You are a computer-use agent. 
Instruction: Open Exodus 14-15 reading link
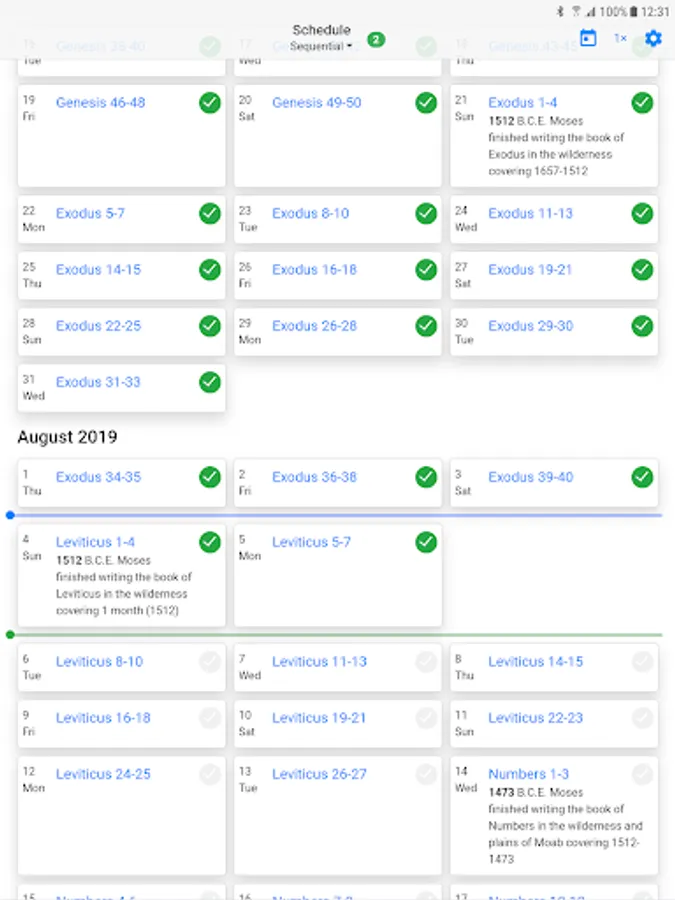coord(98,269)
